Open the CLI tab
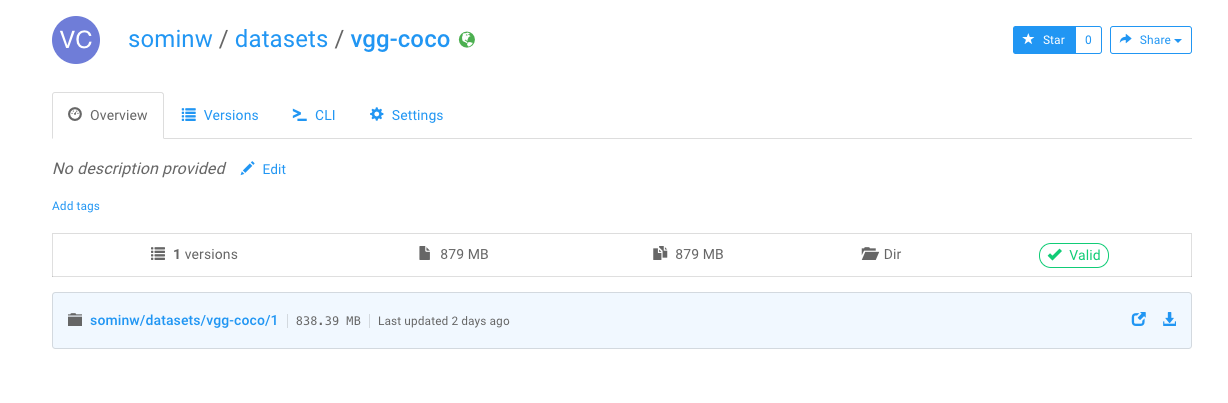 (x=313, y=115)
